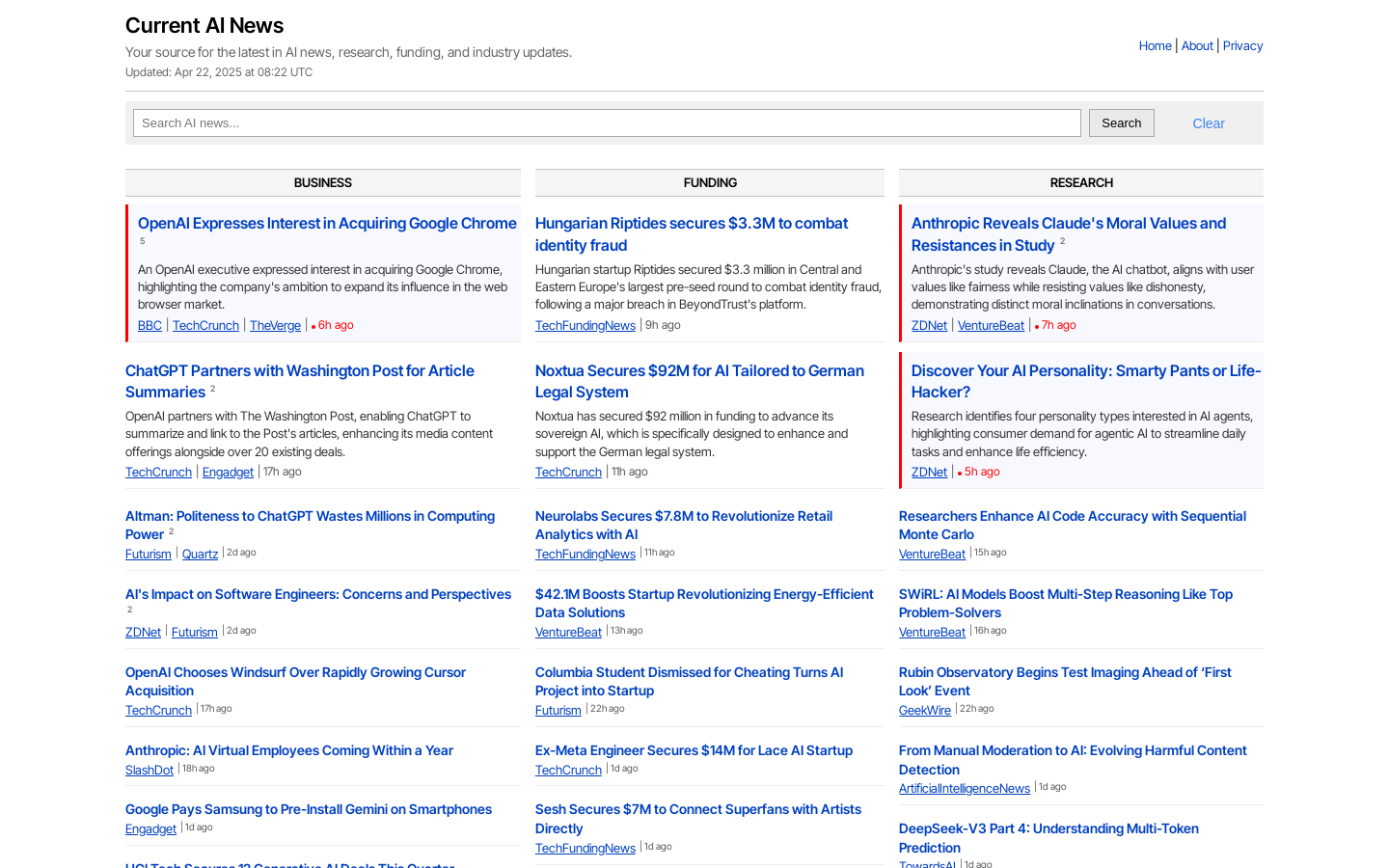Open Sequential Monte Carlo code accuracy headline
The height and width of the screenshot is (868, 1389).
1073,525
